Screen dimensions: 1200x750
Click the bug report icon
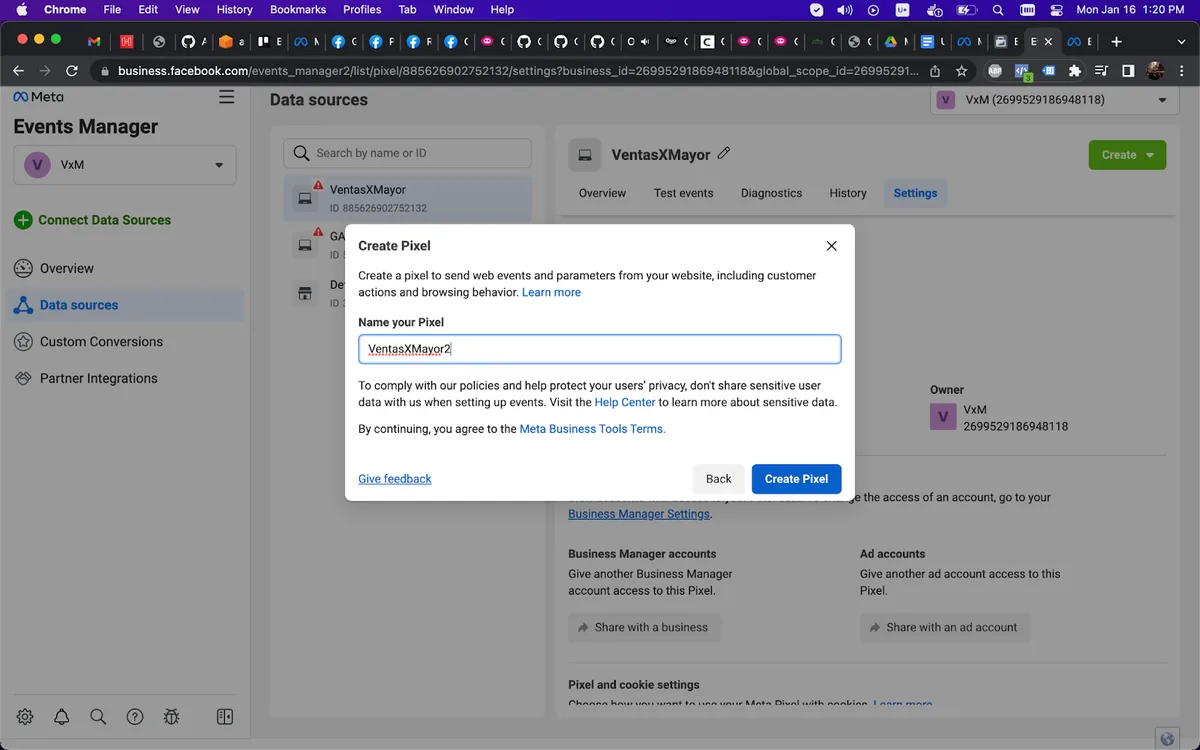click(x=171, y=716)
